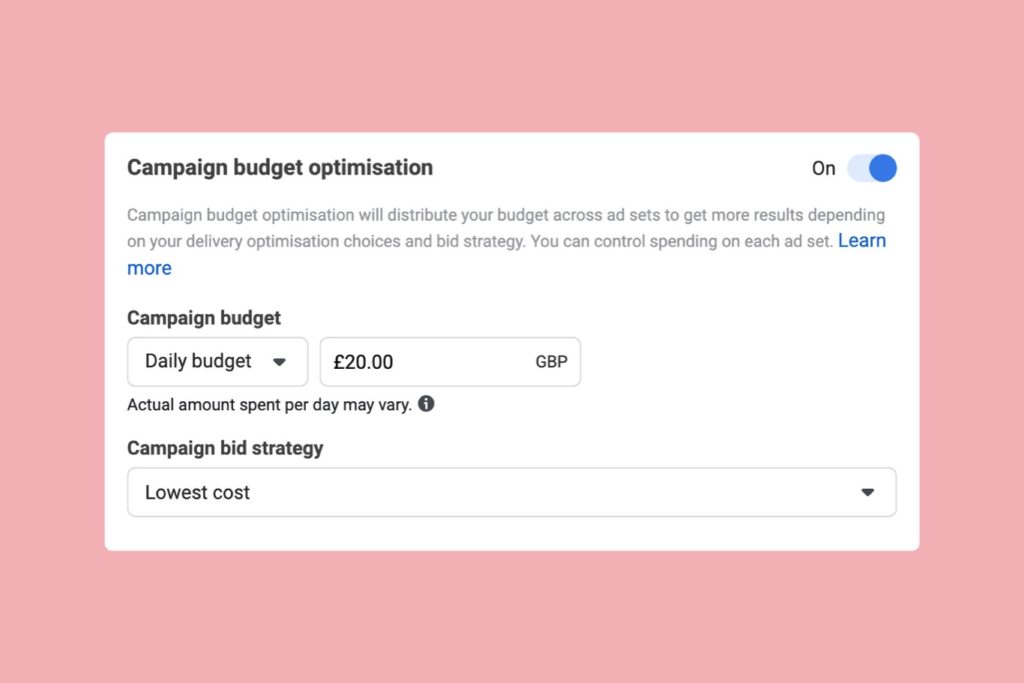Click the arrow in the Lowest cost box
The image size is (1024, 683).
pyautogui.click(x=867, y=492)
